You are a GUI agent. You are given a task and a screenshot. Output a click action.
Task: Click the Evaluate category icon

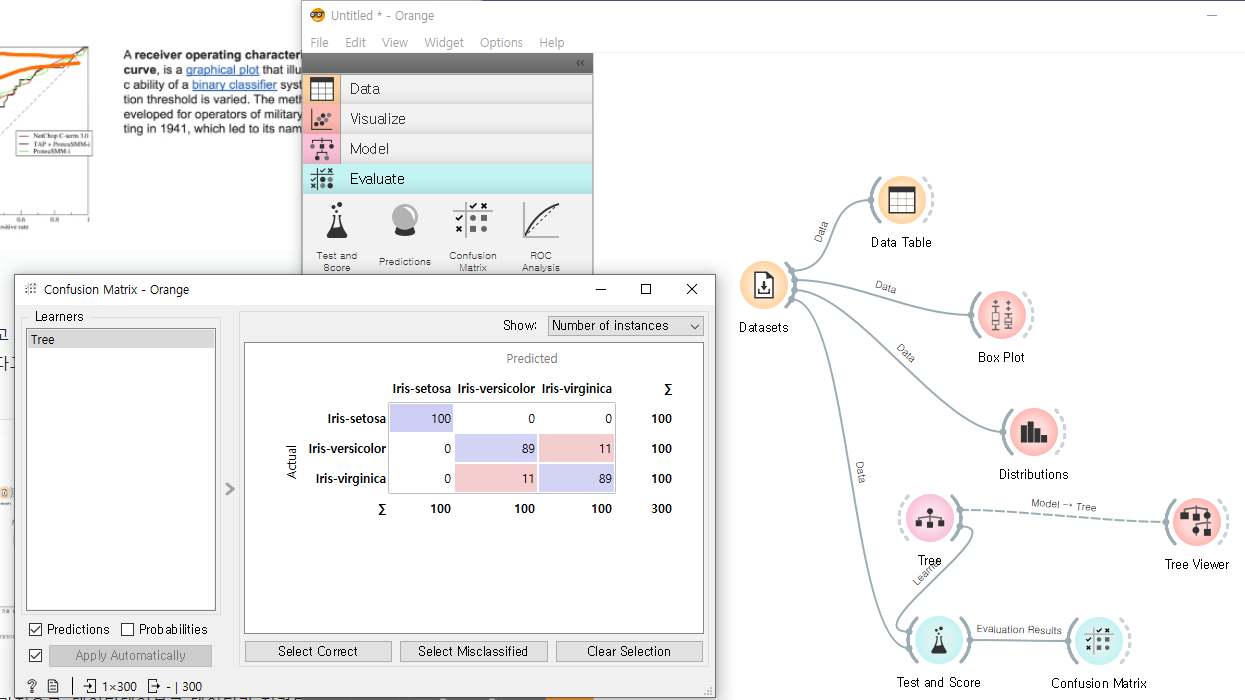321,179
